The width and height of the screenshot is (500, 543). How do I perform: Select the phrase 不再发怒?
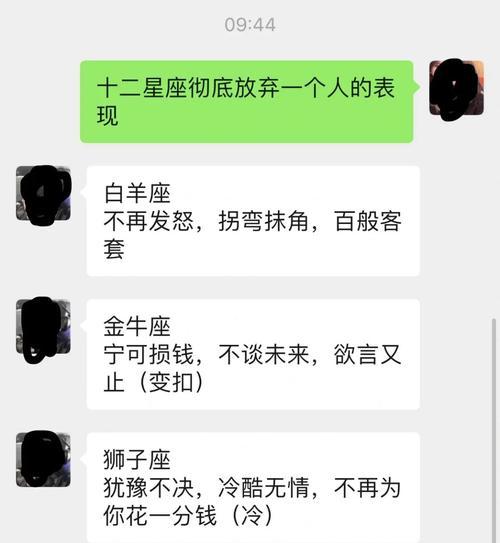pyautogui.click(x=148, y=221)
